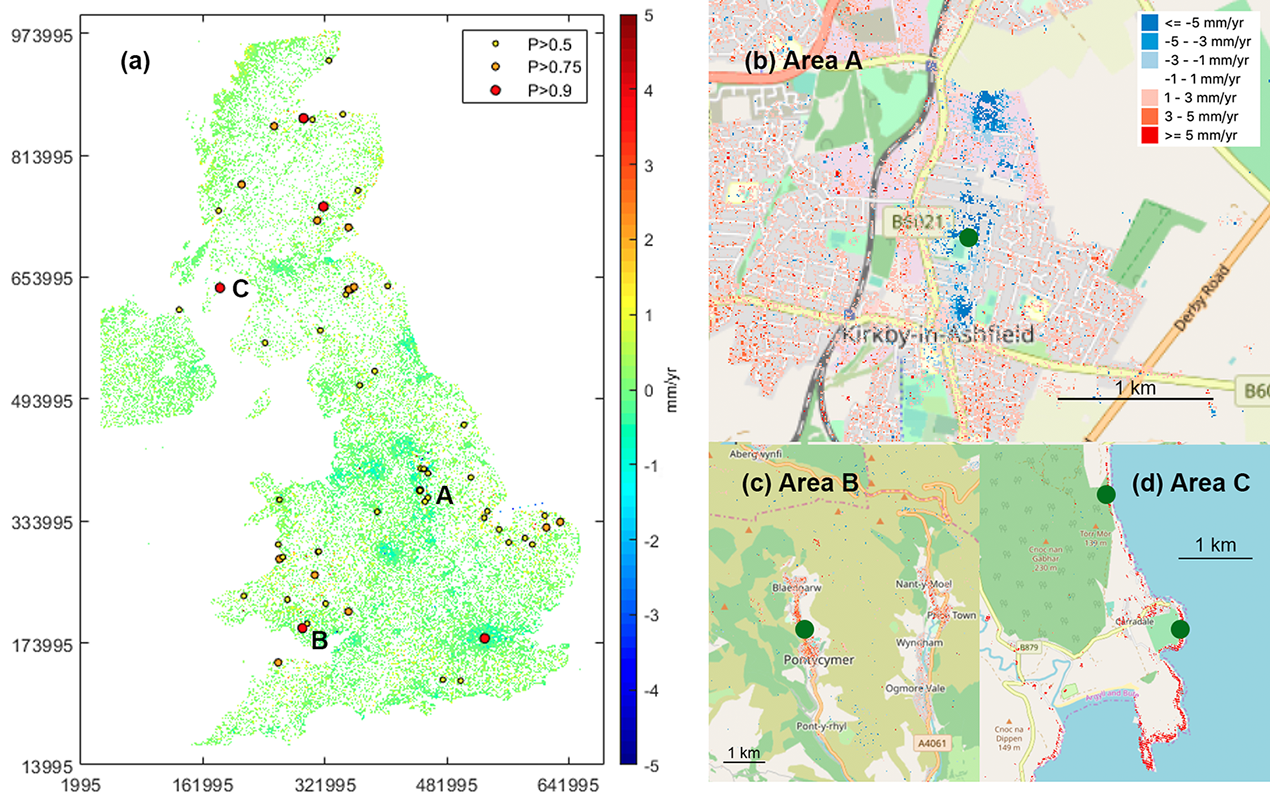Click the x-axis tick label 1995
Screen dimensions: 1270x800
[82, 787]
